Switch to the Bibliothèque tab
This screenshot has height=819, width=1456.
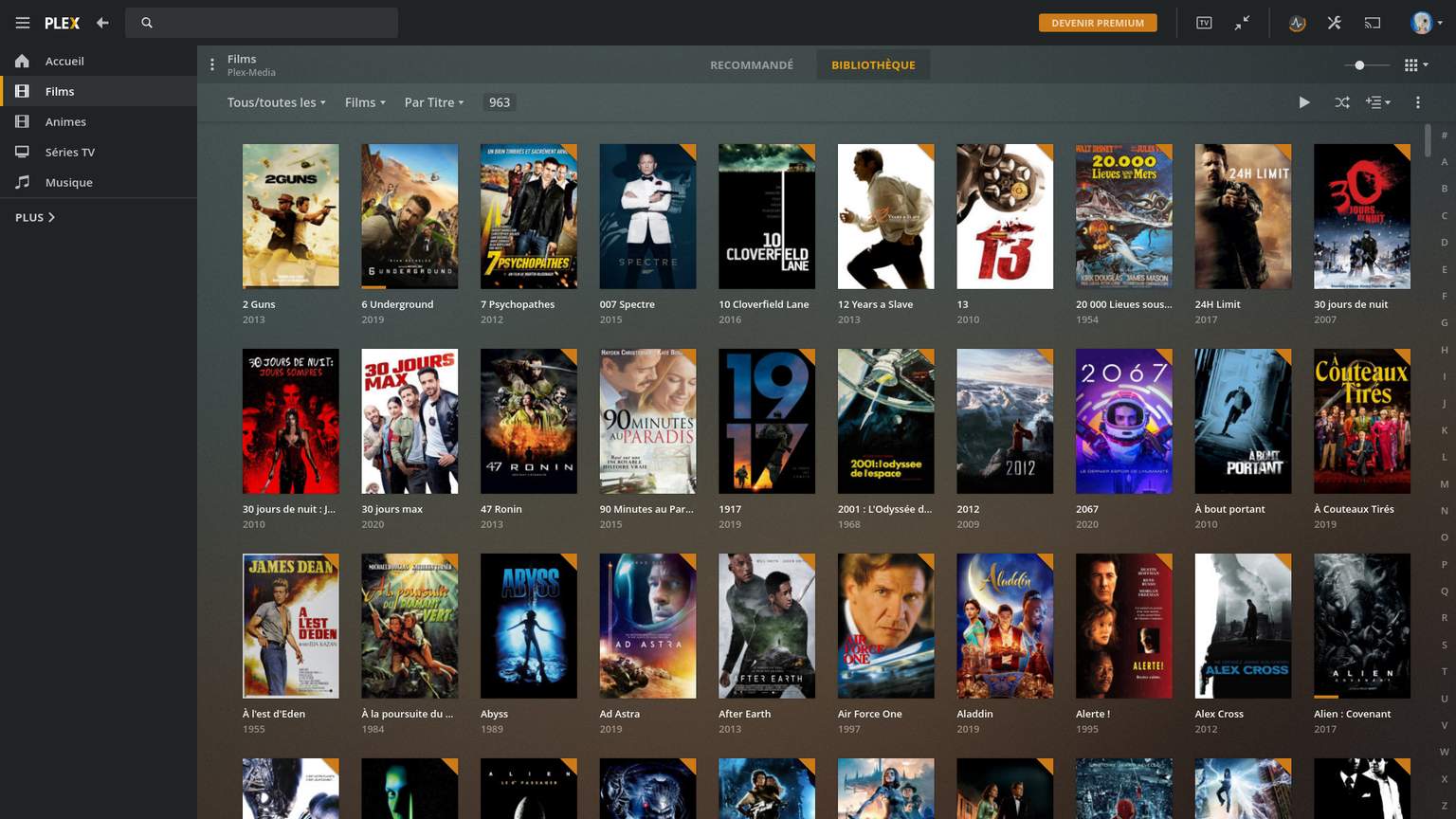click(x=873, y=64)
